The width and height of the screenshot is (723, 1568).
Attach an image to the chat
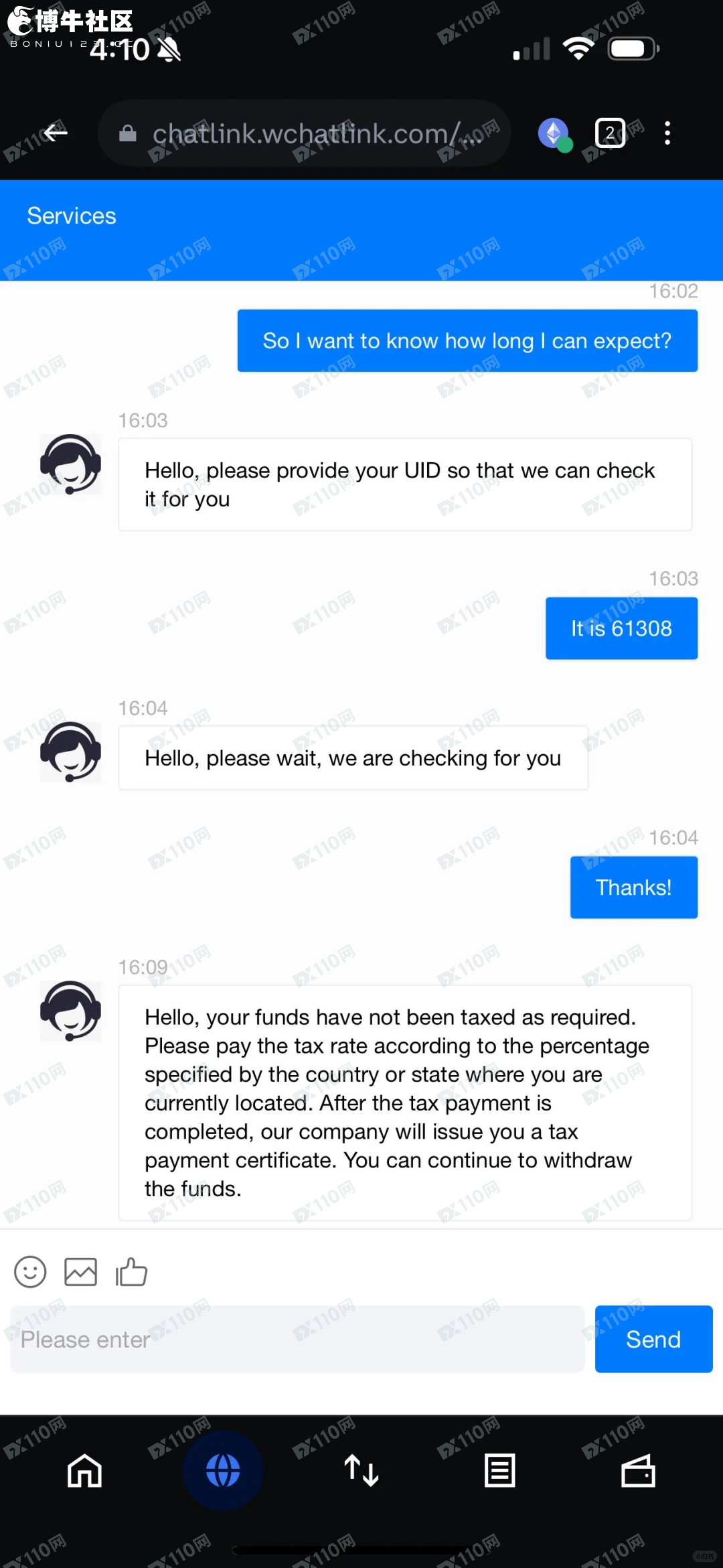(x=80, y=1271)
